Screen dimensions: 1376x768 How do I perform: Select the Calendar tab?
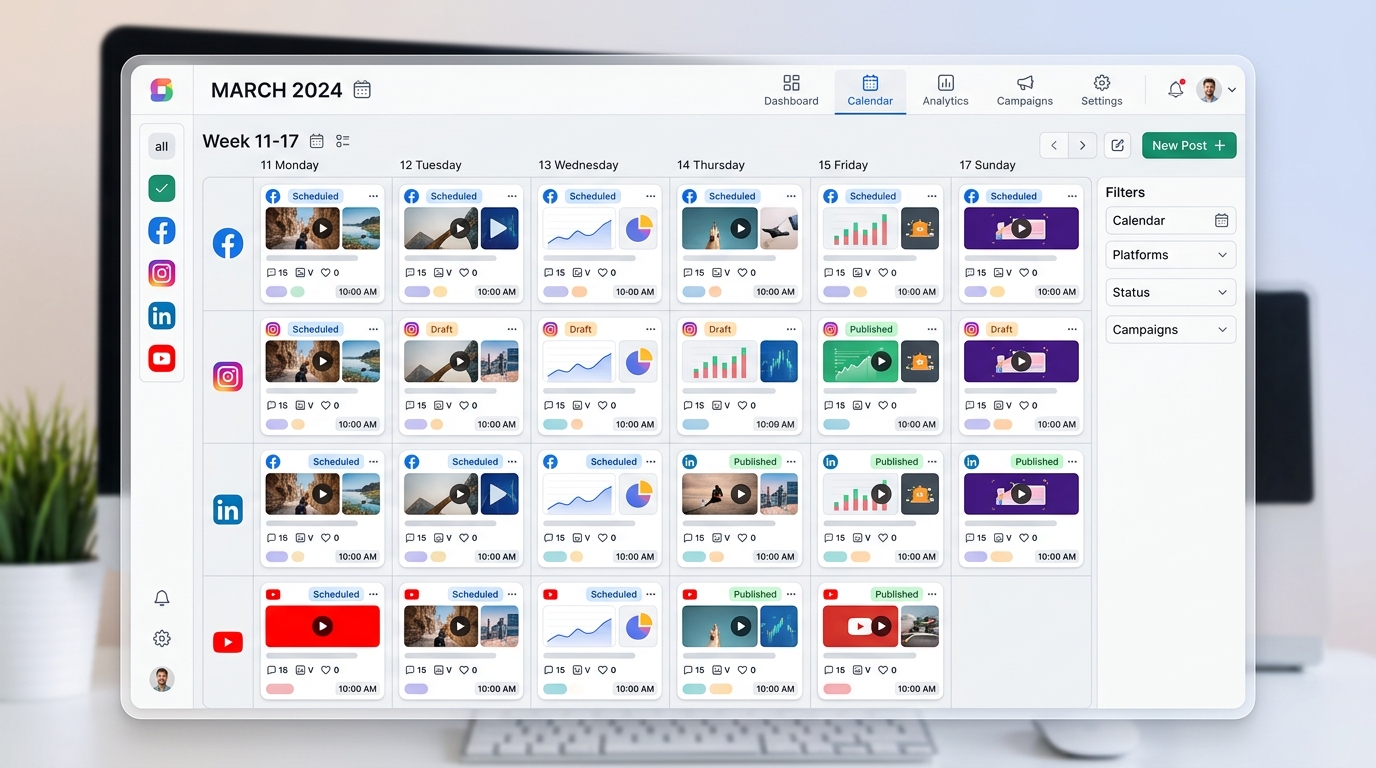870,90
